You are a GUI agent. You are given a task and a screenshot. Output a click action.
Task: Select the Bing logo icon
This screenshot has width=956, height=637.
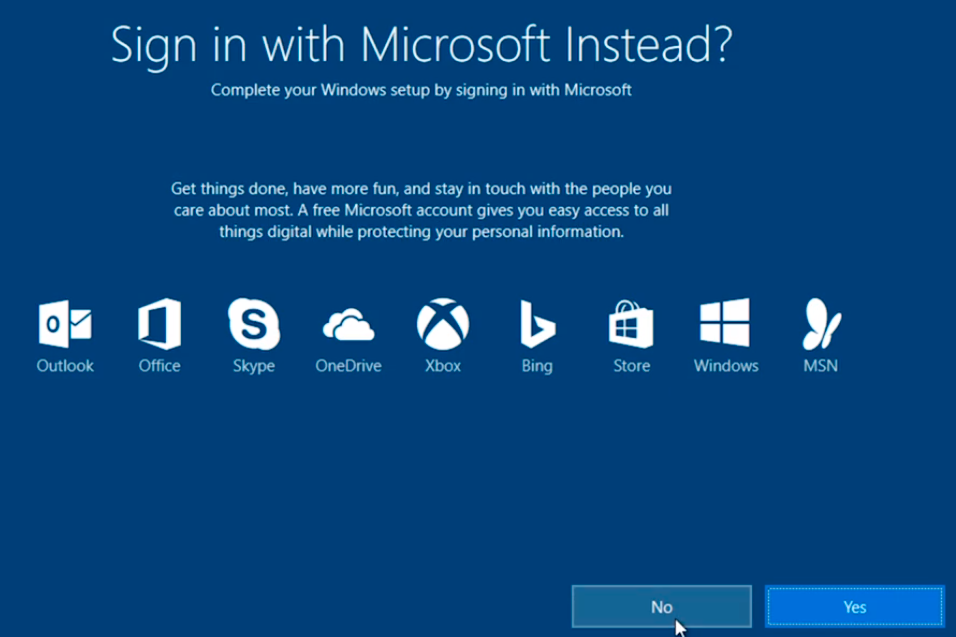coord(536,324)
